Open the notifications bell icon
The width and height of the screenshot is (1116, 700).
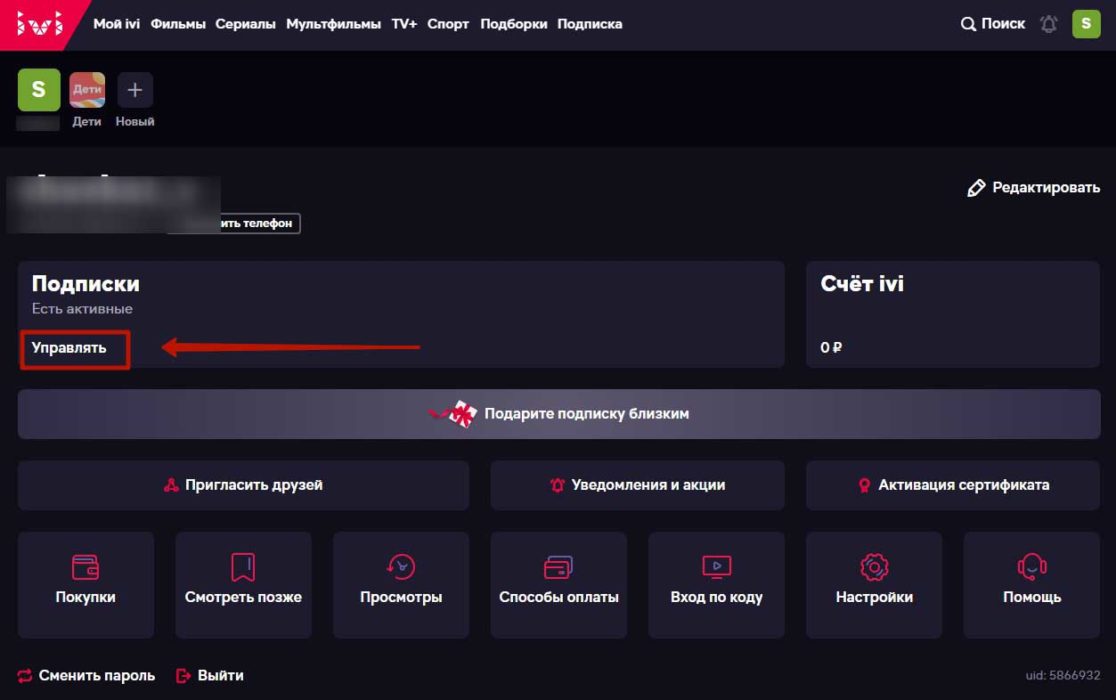point(1048,24)
